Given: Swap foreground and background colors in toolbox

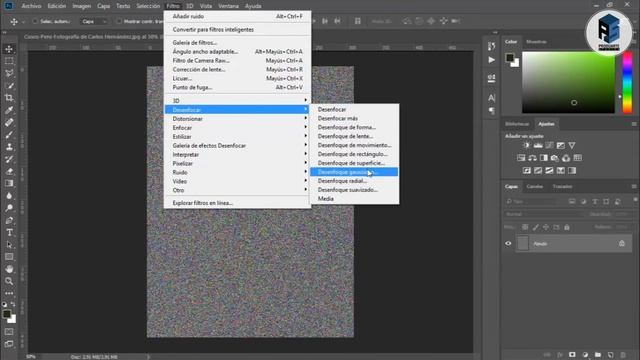Looking at the screenshot, I should (x=13, y=304).
